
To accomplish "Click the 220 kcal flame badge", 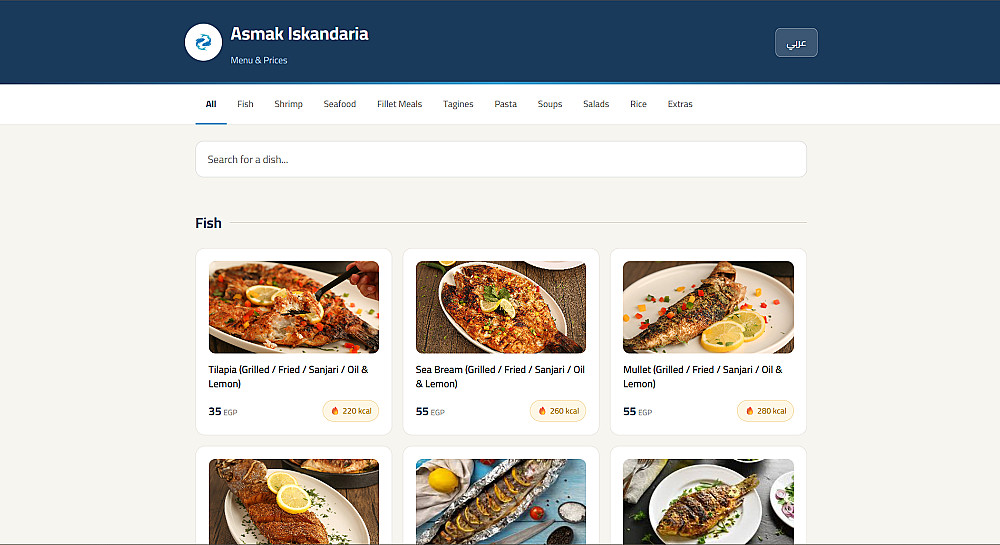I will click(351, 411).
